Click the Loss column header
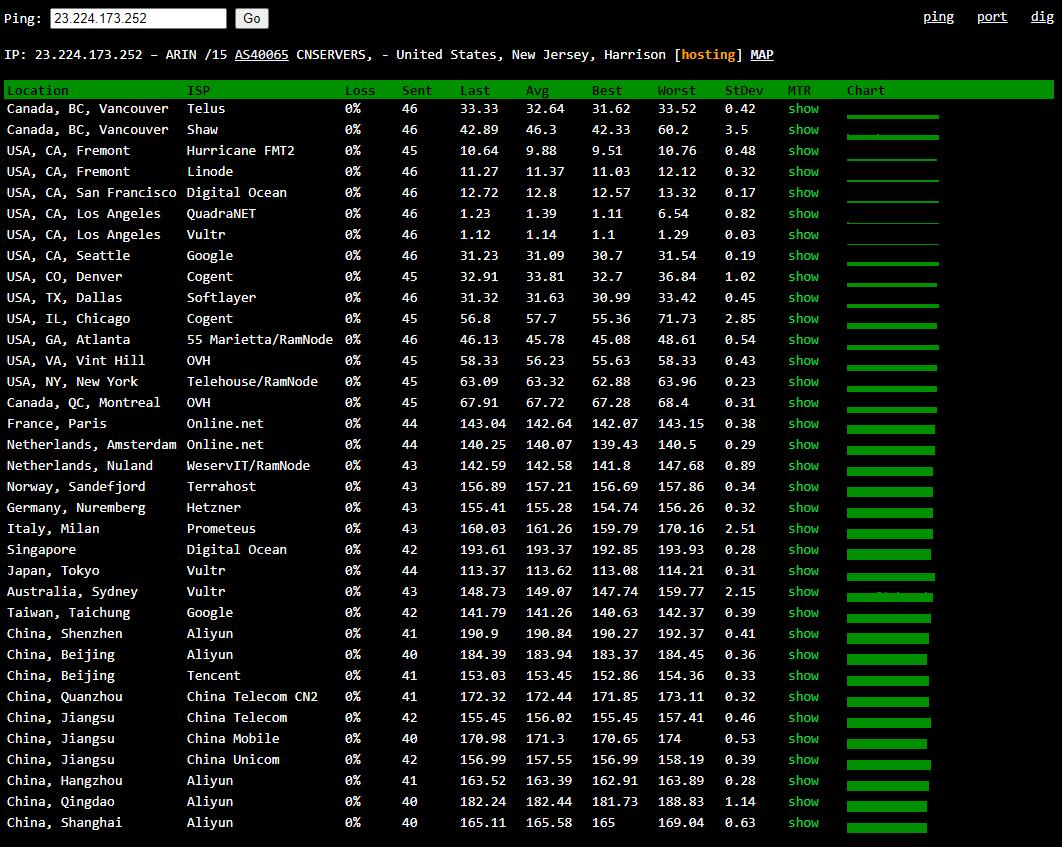The image size is (1062, 847). pyautogui.click(x=360, y=90)
